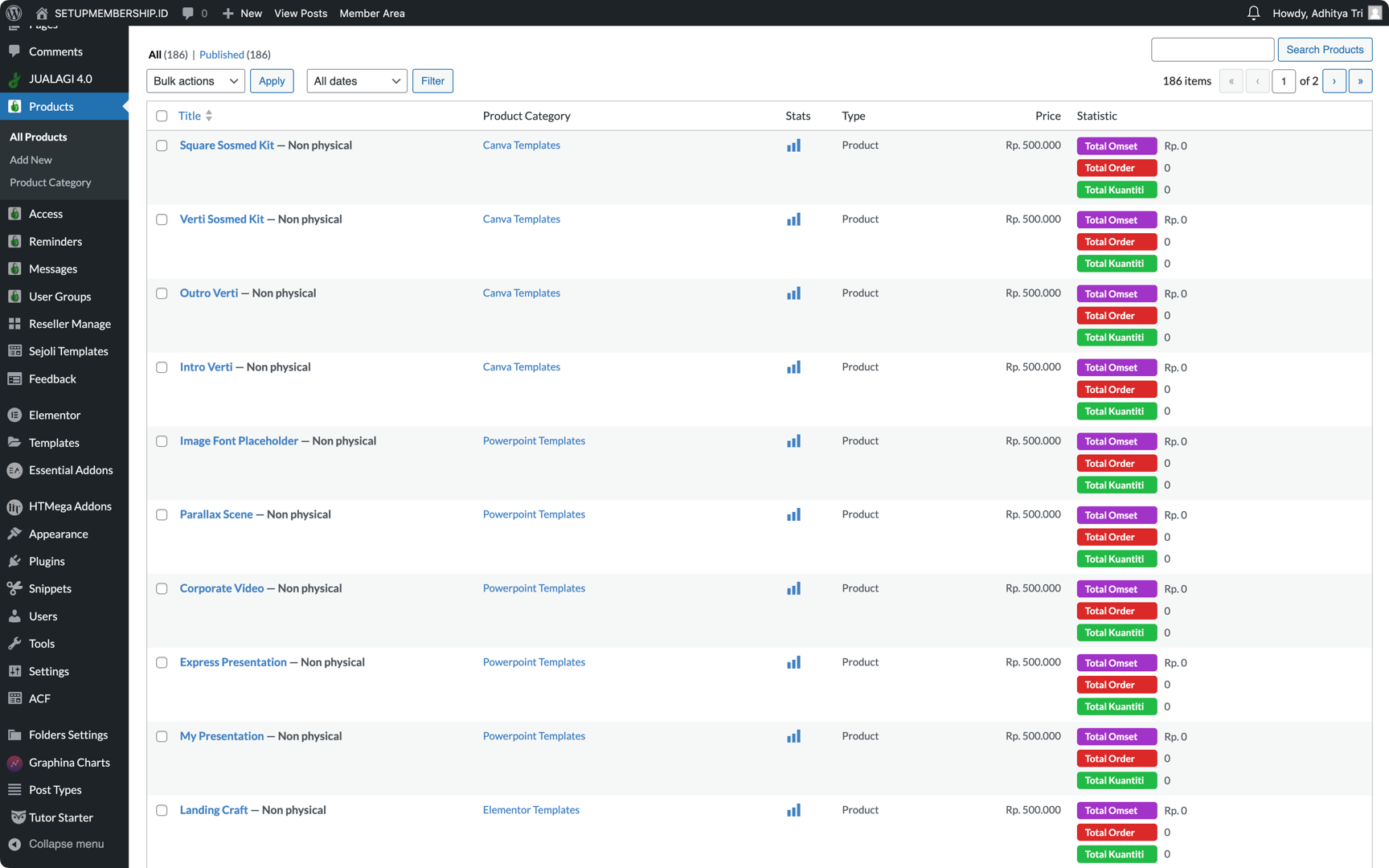1389x868 pixels.
Task: Expand the All dates dropdown
Action: tap(356, 81)
